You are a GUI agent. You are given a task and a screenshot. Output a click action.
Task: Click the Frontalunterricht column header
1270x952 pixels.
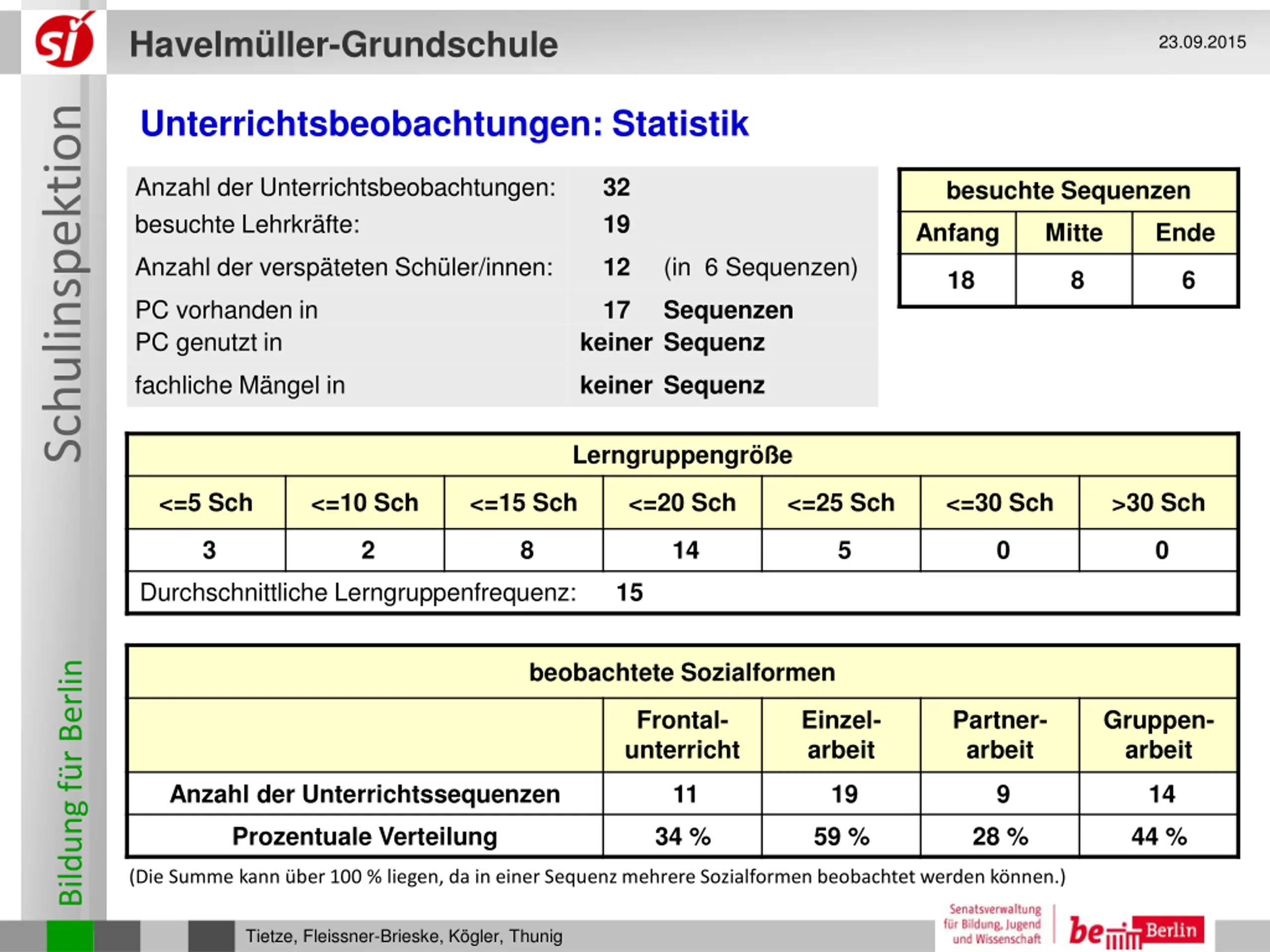682,734
